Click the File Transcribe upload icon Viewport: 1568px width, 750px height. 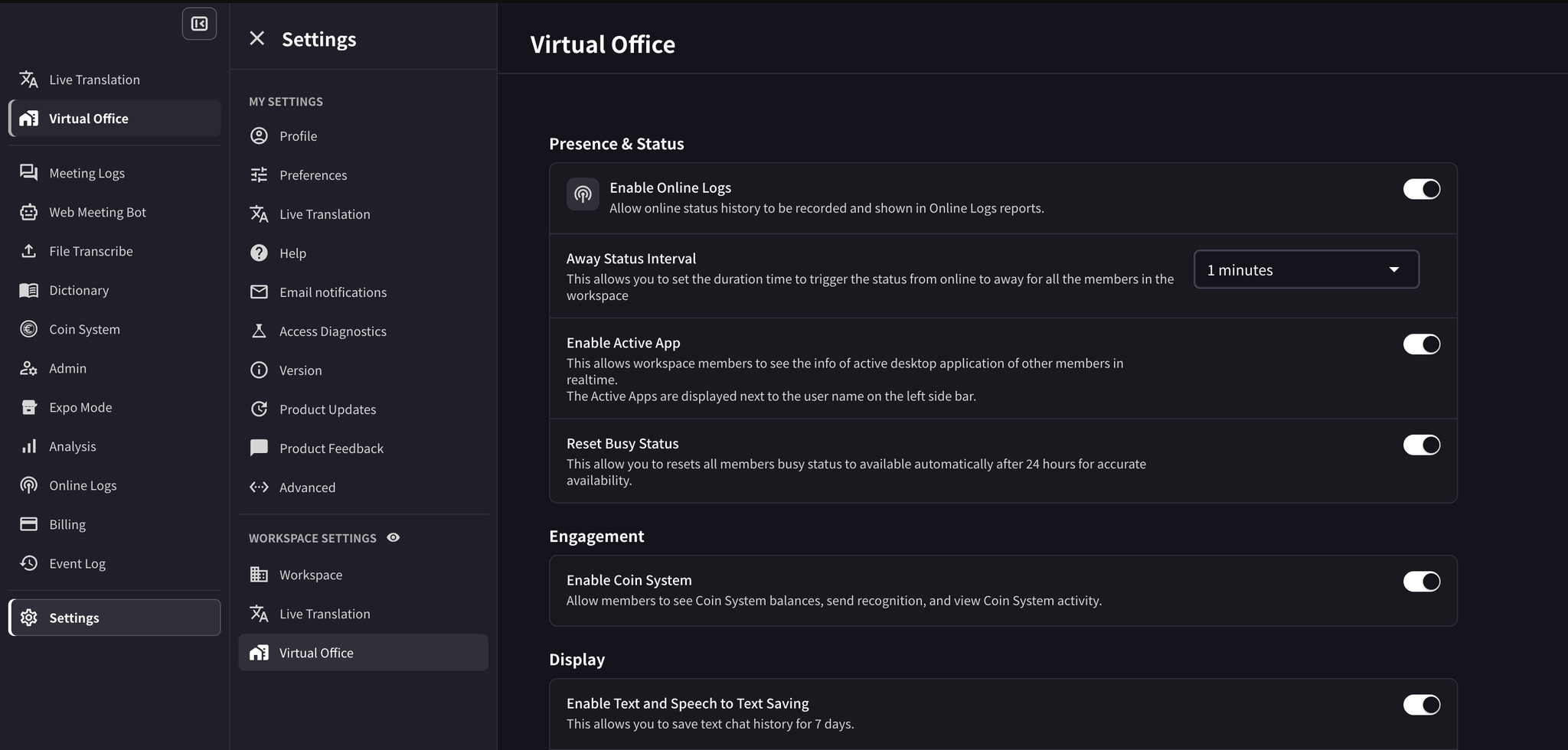coord(28,251)
